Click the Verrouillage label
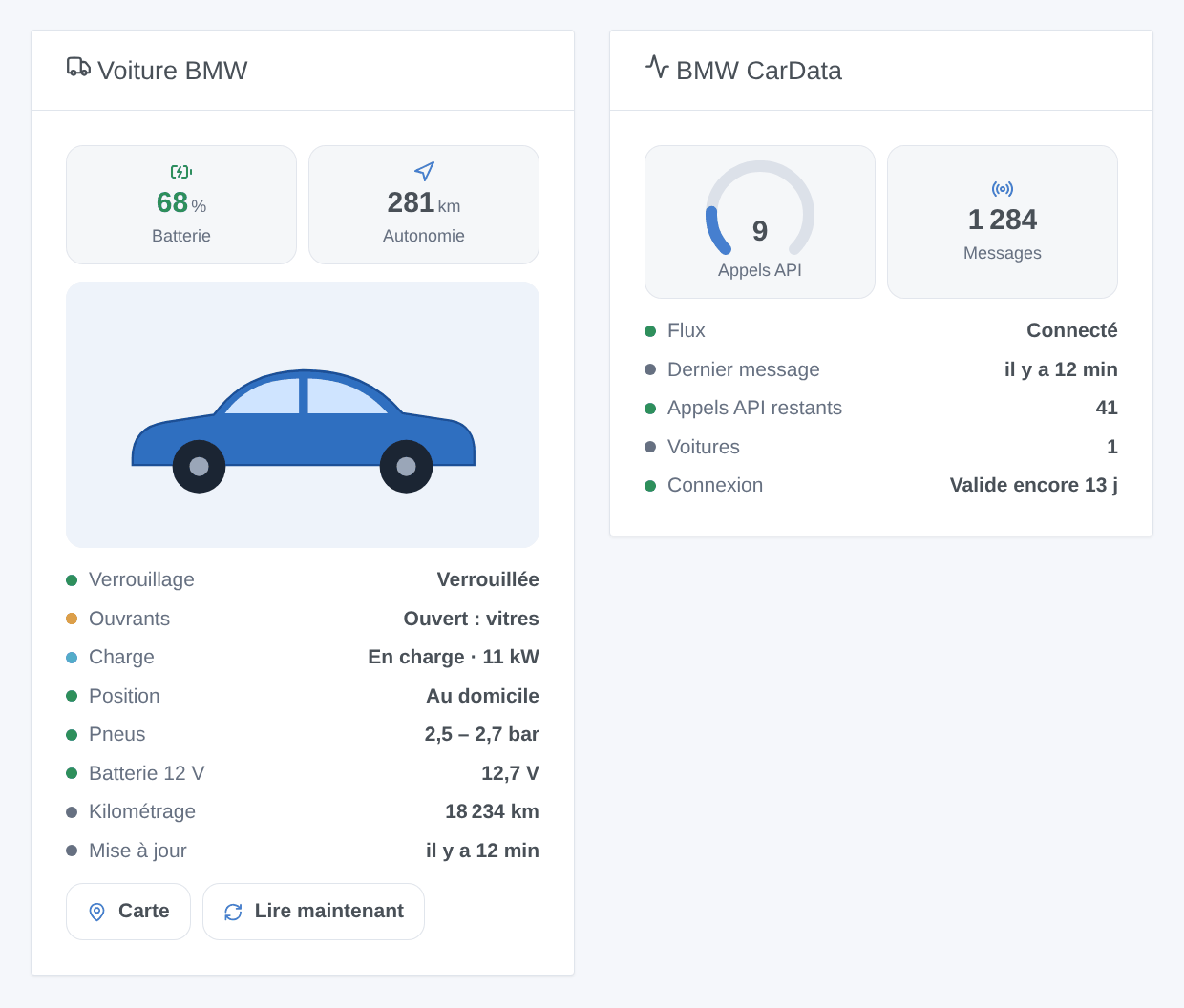 pos(141,579)
